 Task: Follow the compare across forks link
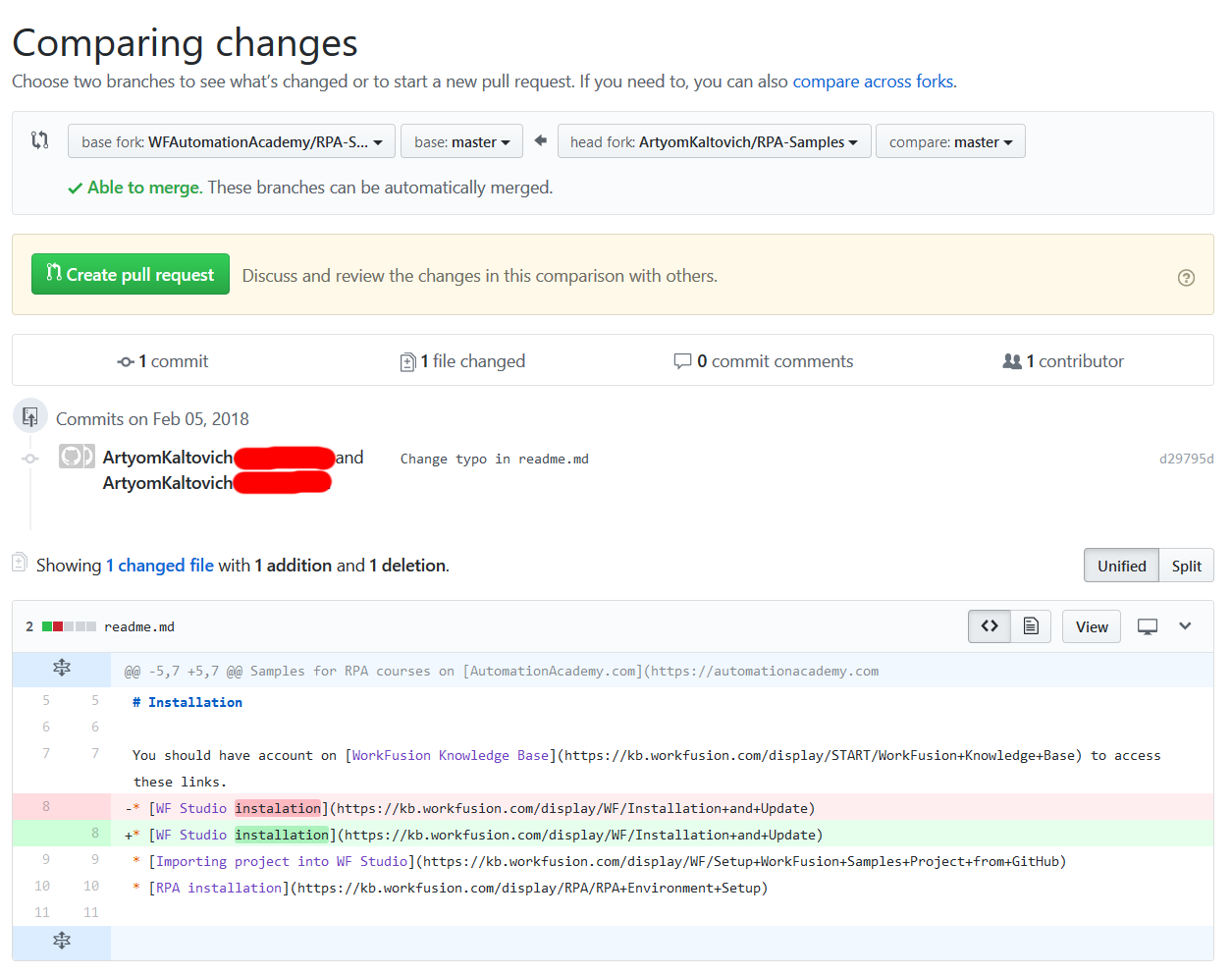(873, 81)
